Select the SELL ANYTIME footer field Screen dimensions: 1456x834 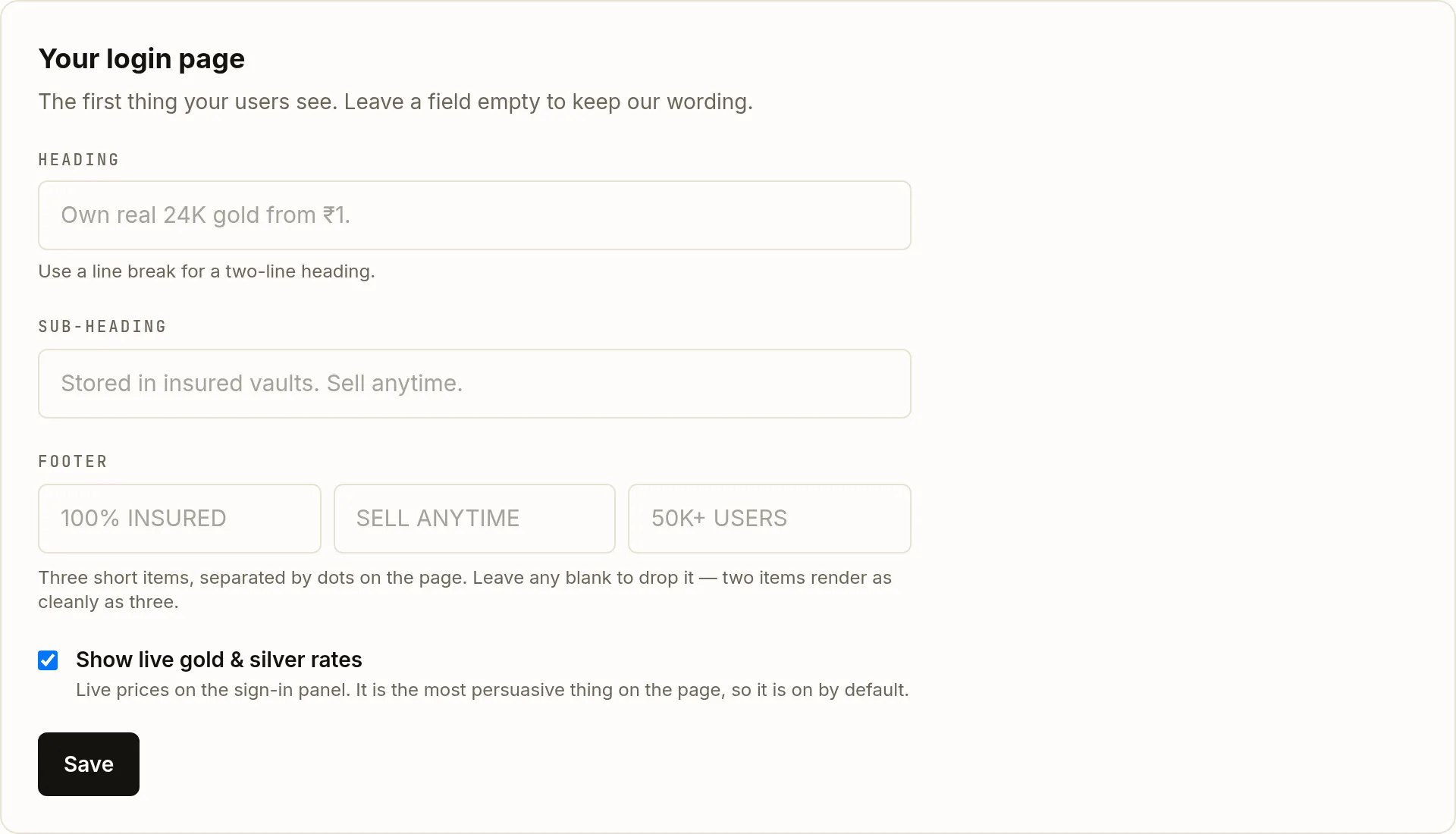pos(475,519)
